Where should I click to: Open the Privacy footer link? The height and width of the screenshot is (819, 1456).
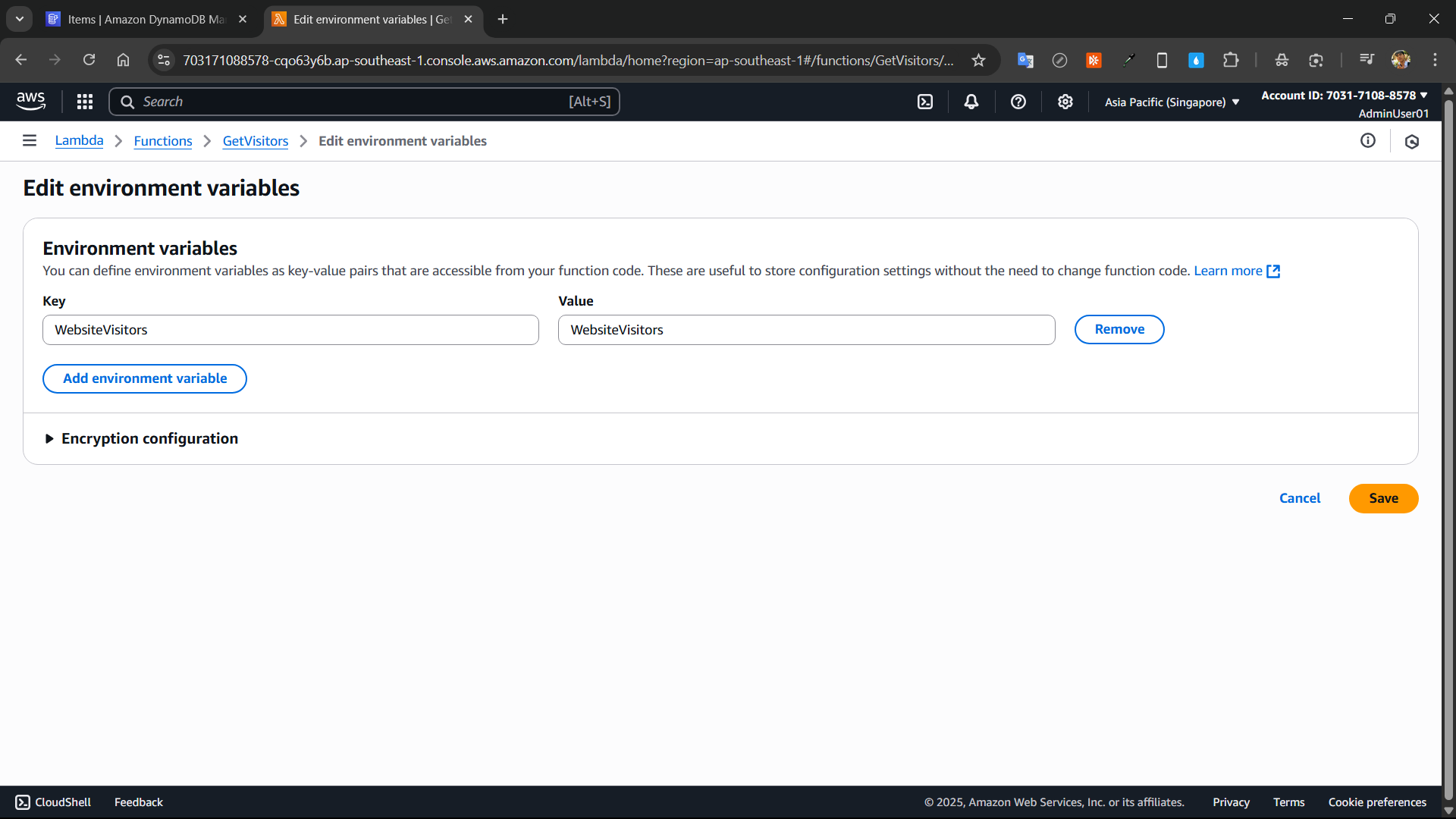tap(1231, 802)
